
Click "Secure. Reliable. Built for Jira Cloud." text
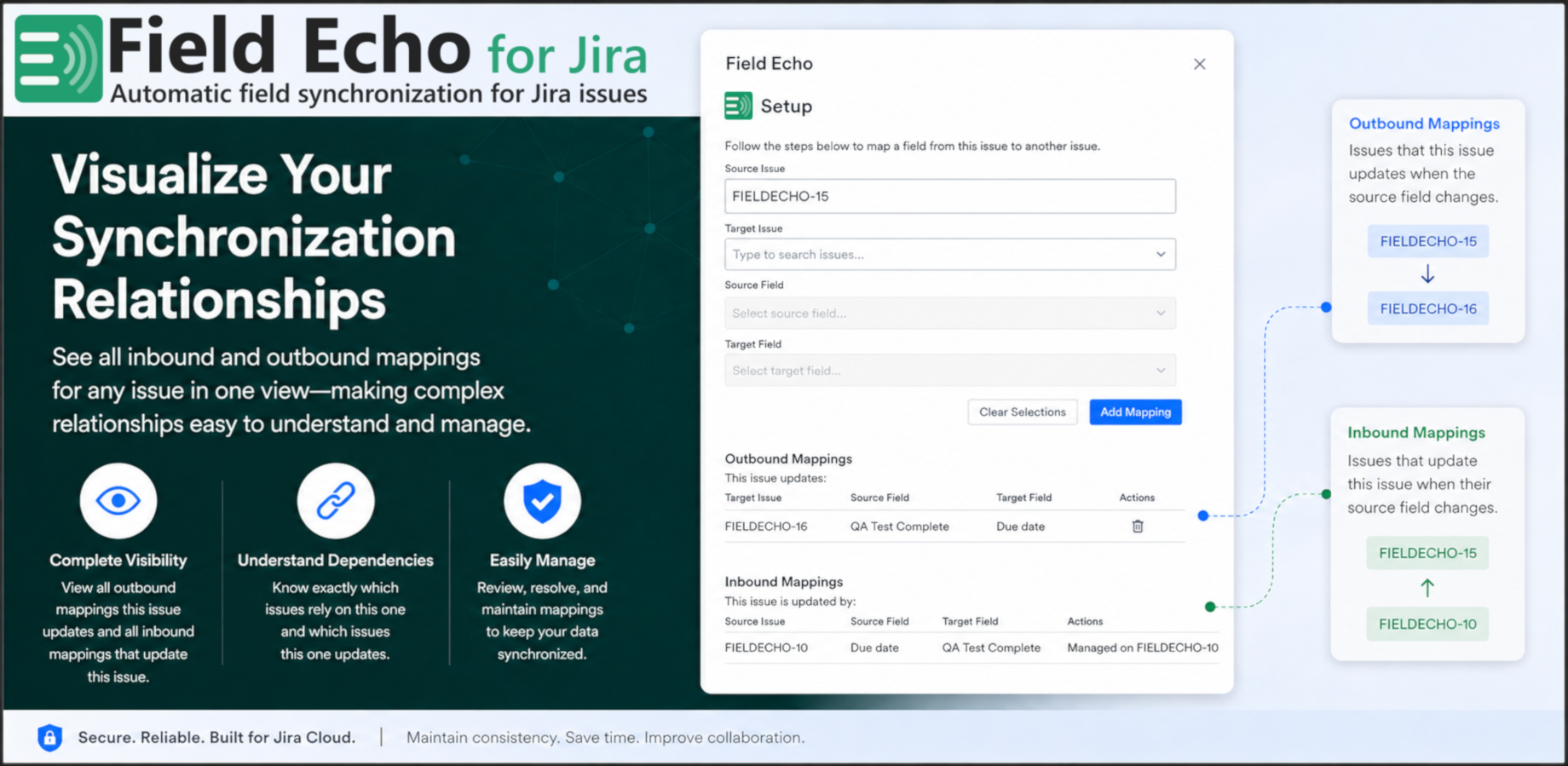click(x=216, y=737)
